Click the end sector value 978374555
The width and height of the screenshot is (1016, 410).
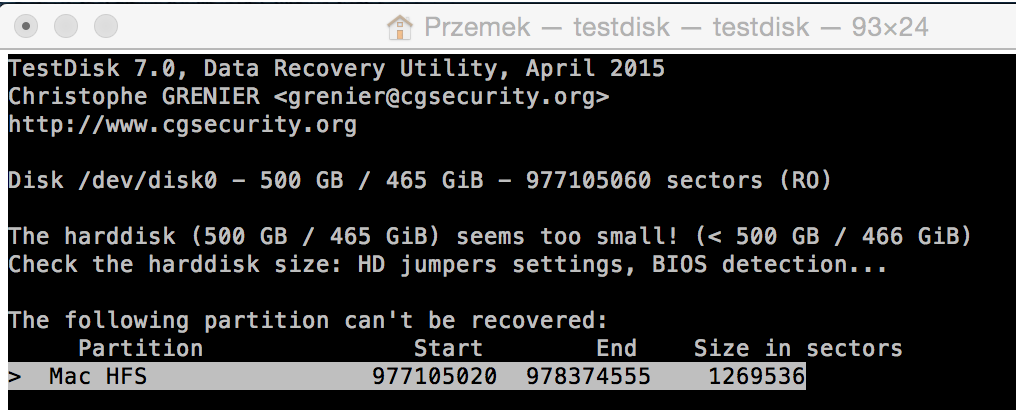588,376
